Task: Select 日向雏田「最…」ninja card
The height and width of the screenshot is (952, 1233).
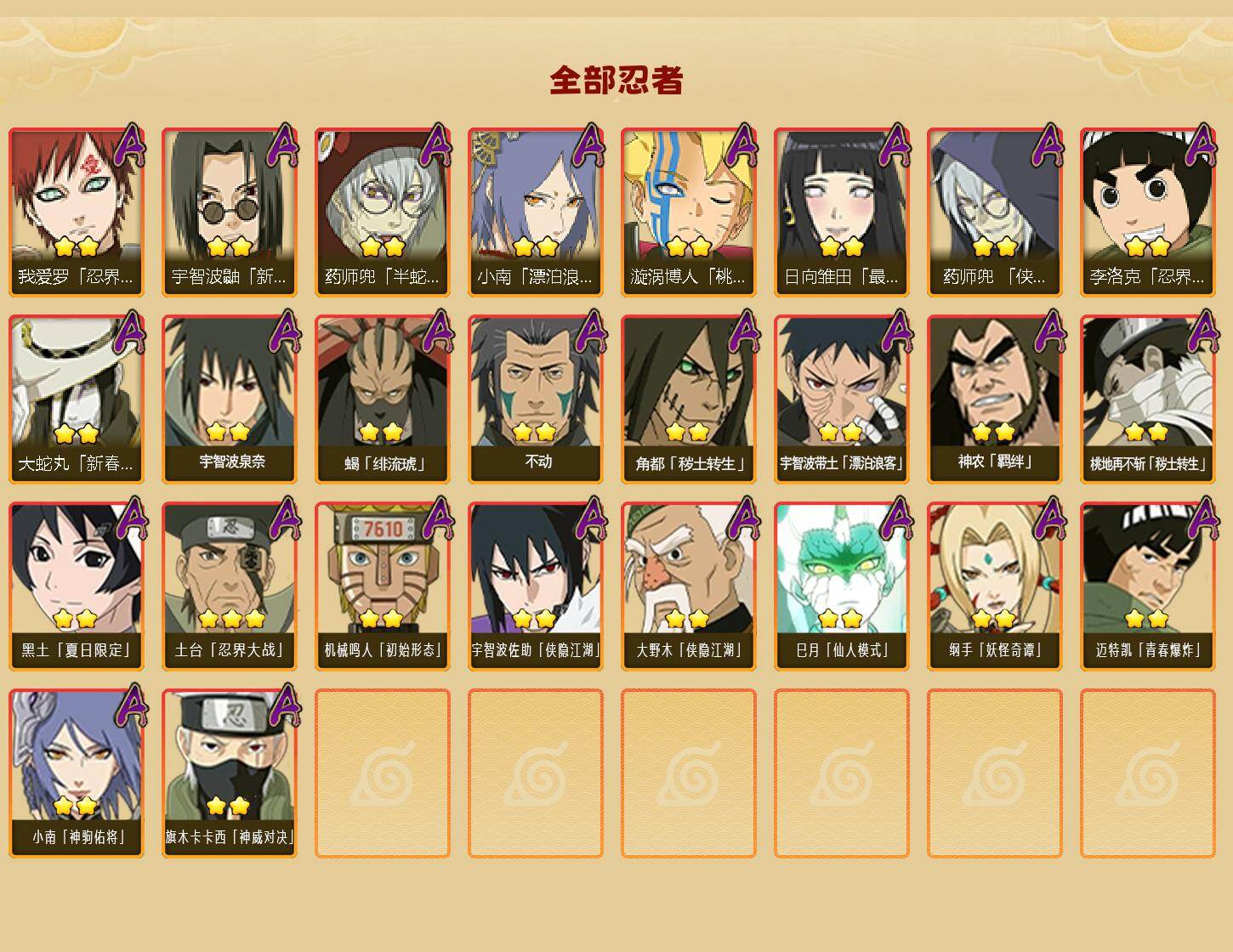Action: click(x=842, y=212)
